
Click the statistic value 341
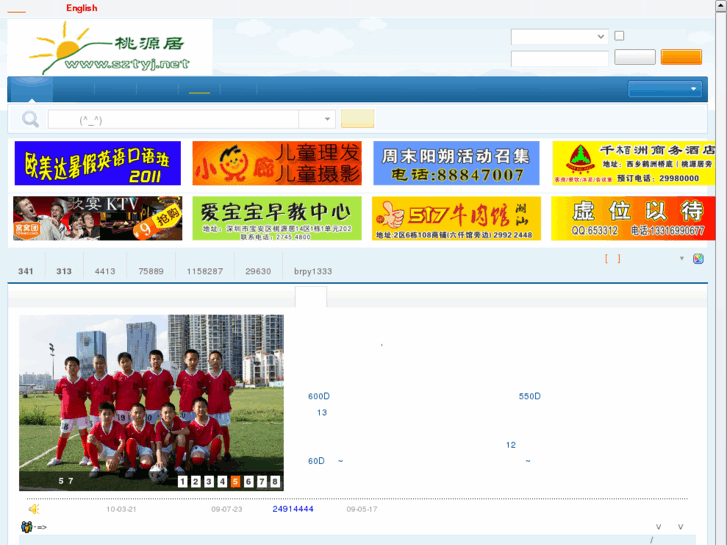tap(26, 271)
